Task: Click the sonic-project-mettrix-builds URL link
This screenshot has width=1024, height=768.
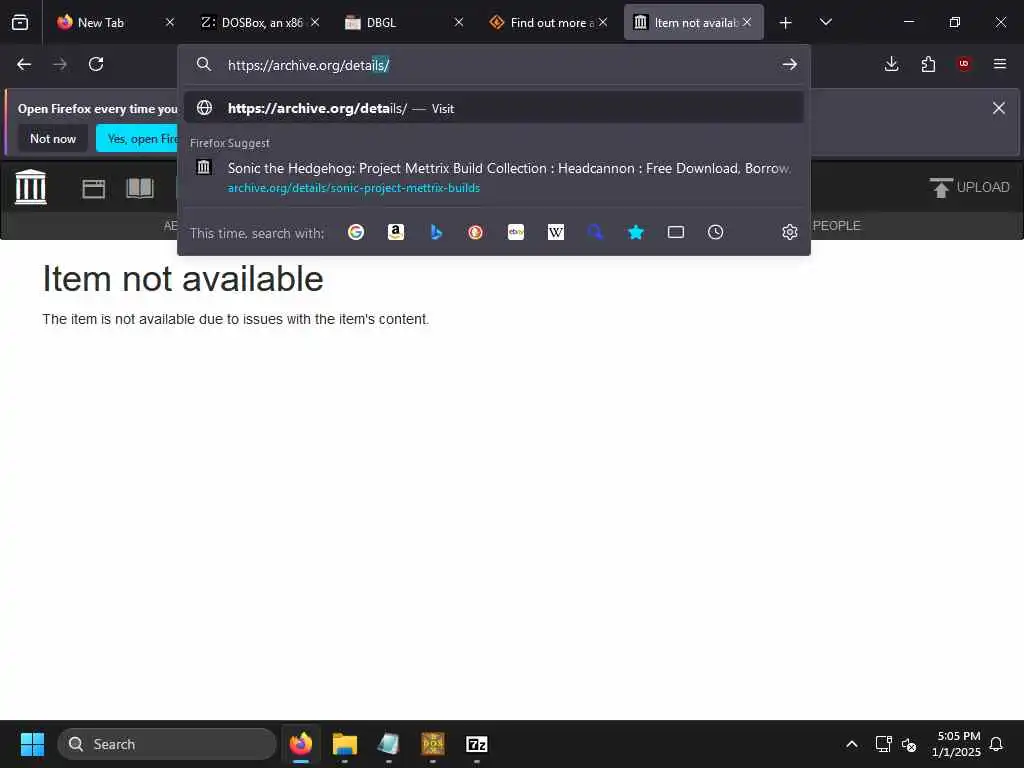Action: pyautogui.click(x=354, y=188)
